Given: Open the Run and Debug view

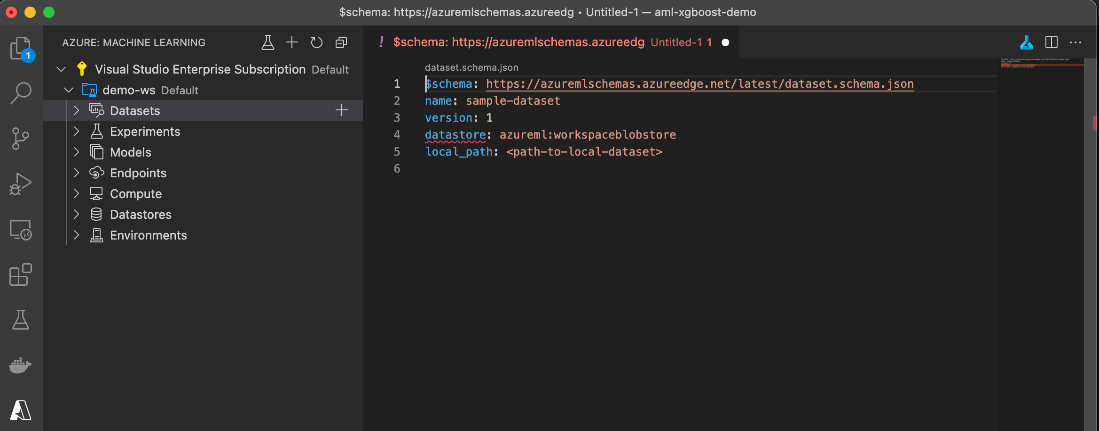Looking at the screenshot, I should 21,184.
